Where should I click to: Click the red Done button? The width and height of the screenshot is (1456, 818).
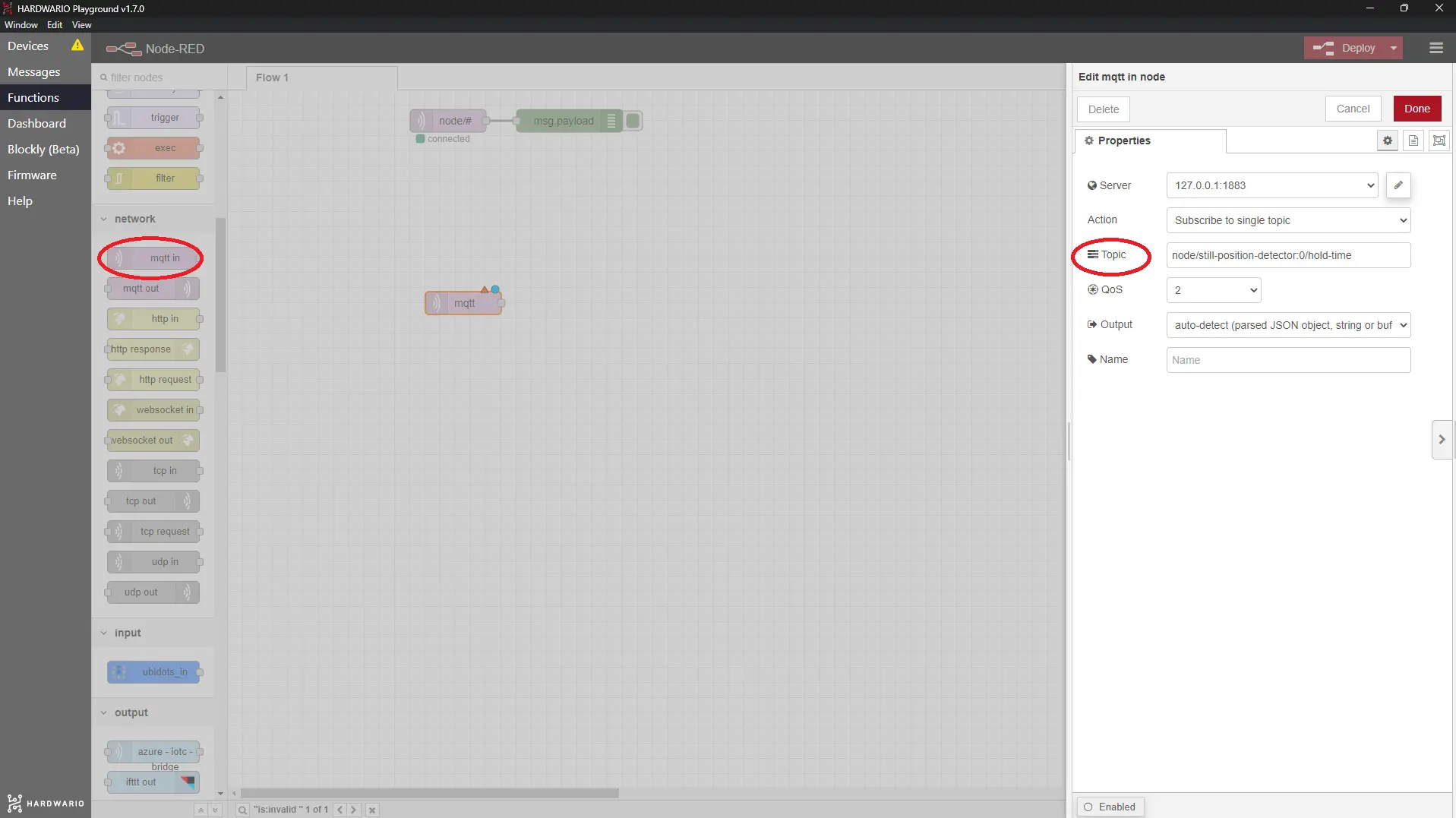(x=1417, y=109)
